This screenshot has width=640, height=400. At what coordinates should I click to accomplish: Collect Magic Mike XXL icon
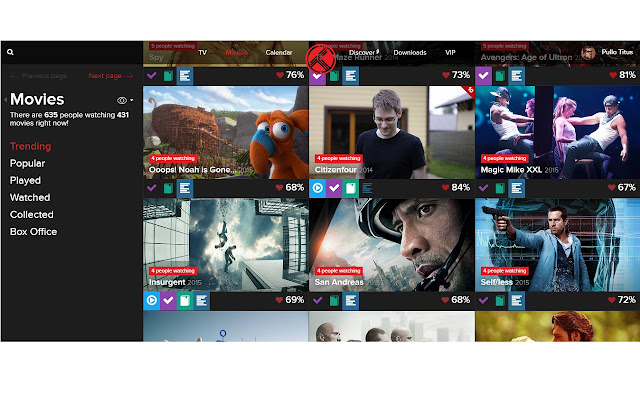click(x=500, y=188)
